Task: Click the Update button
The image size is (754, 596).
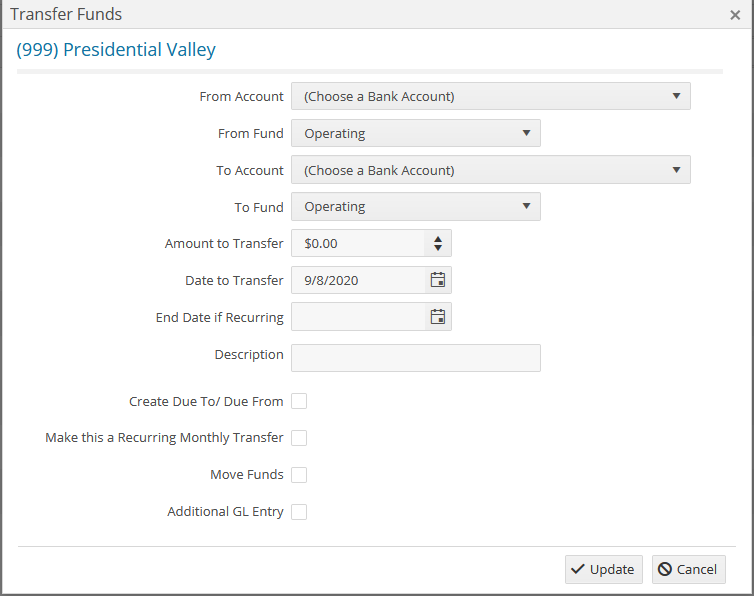Action: 603,569
